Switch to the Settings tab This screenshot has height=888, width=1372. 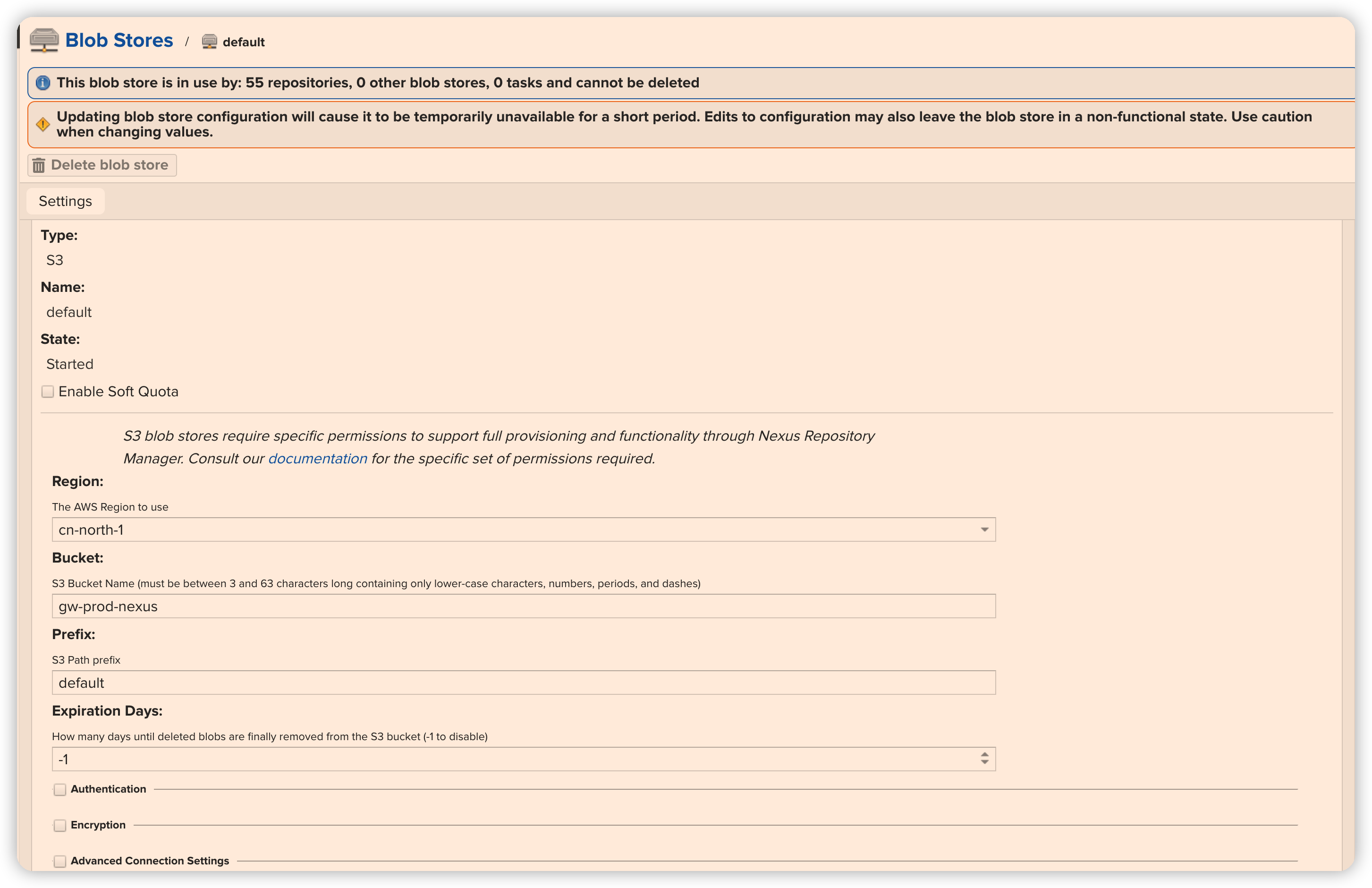tap(65, 201)
